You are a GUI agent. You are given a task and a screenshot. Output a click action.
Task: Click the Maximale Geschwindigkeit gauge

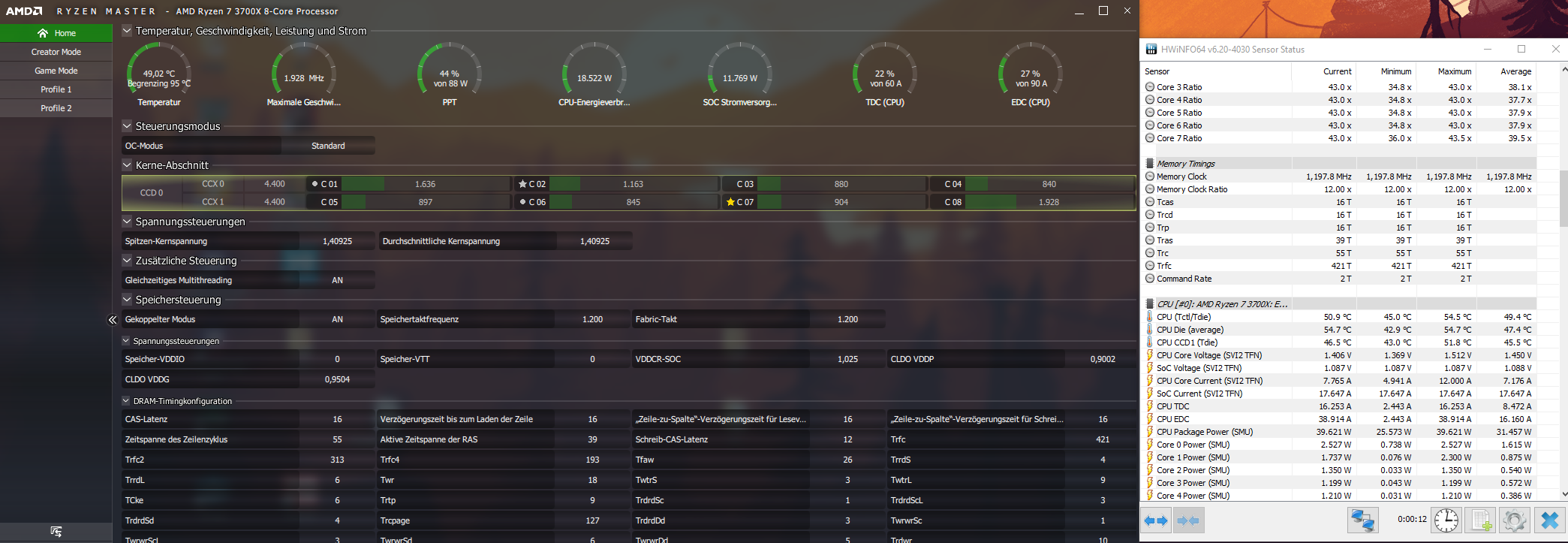tap(304, 75)
